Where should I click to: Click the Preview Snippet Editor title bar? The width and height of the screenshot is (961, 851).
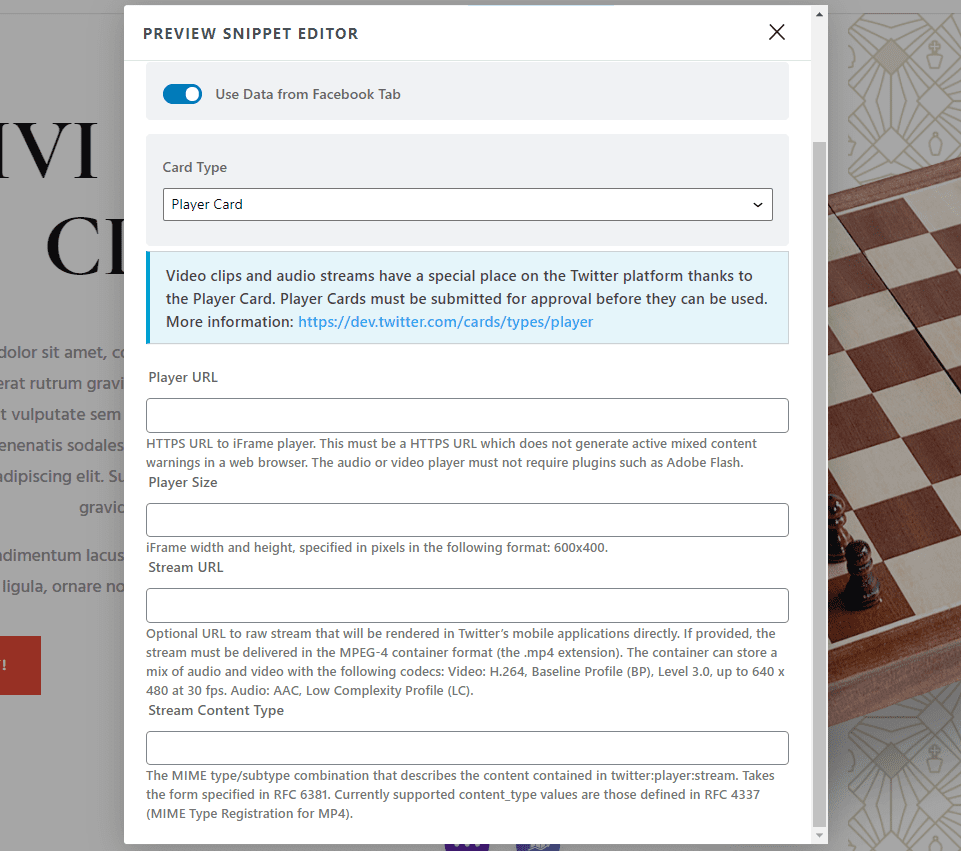pyautogui.click(x=250, y=33)
